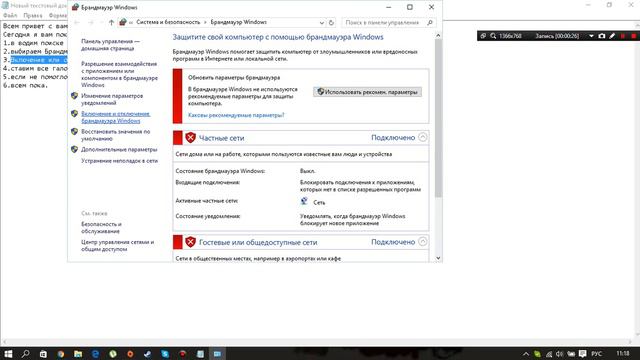Click the РУС language indicator

click(596, 353)
